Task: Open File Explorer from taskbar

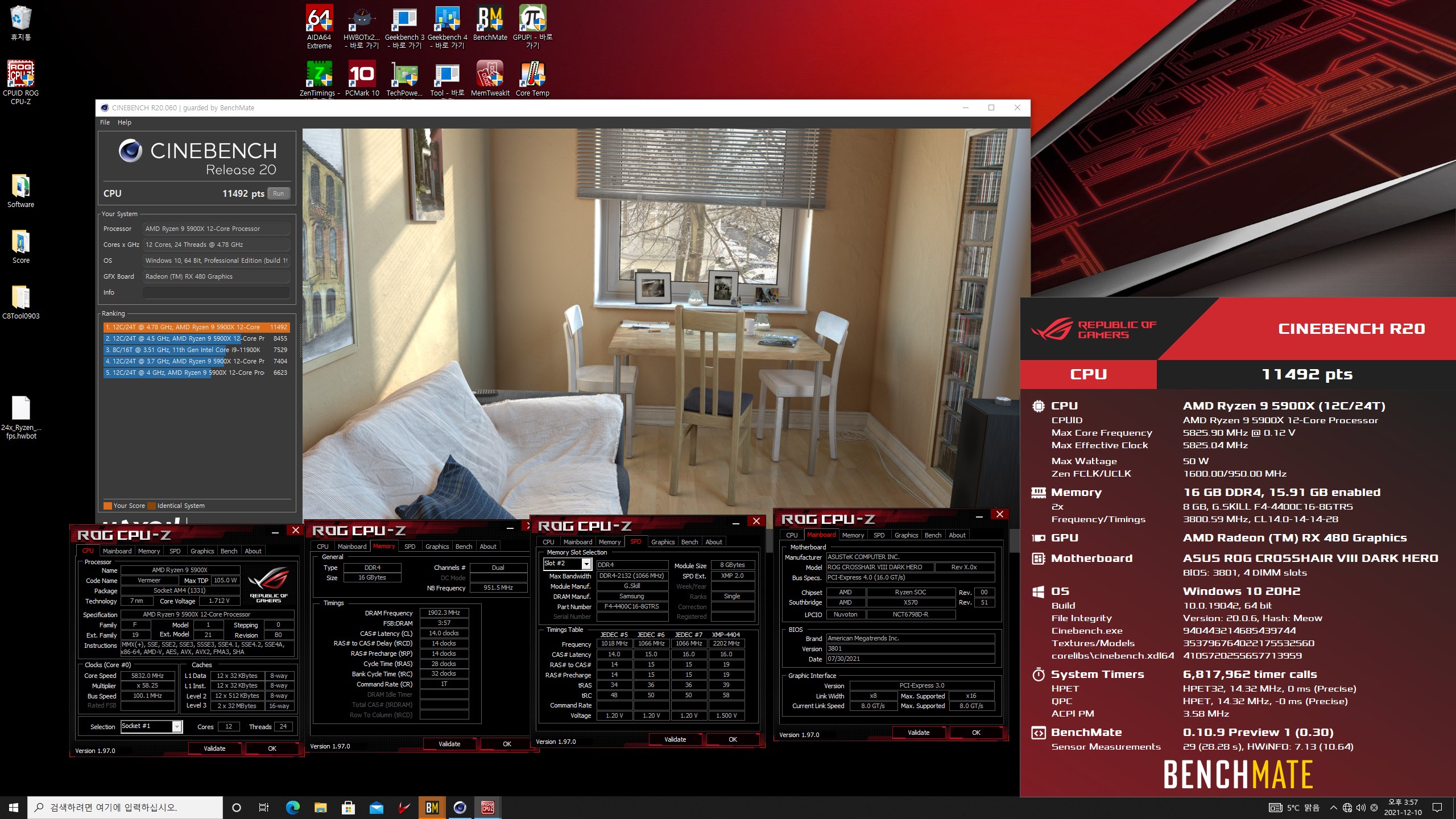Action: coord(321,807)
